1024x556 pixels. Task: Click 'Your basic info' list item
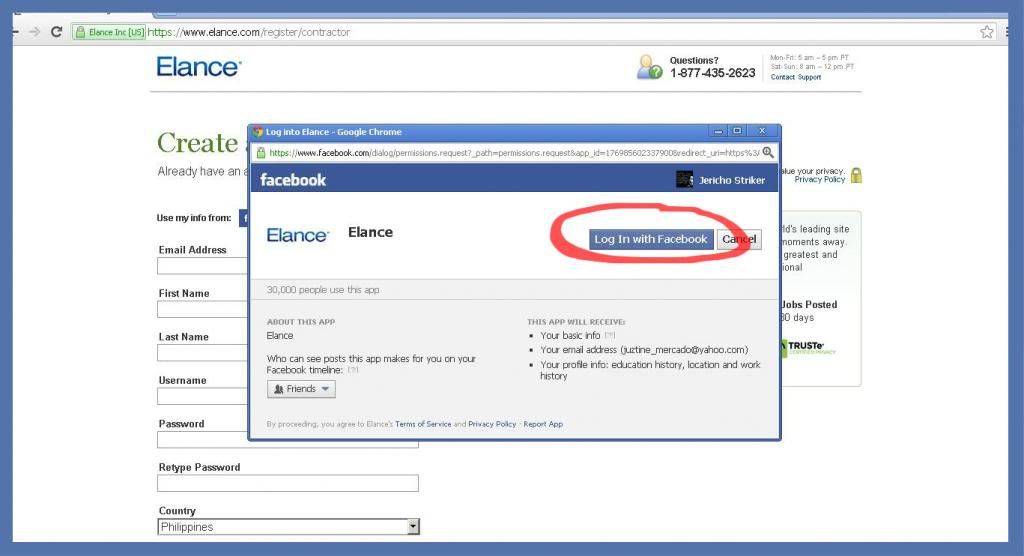tap(570, 335)
